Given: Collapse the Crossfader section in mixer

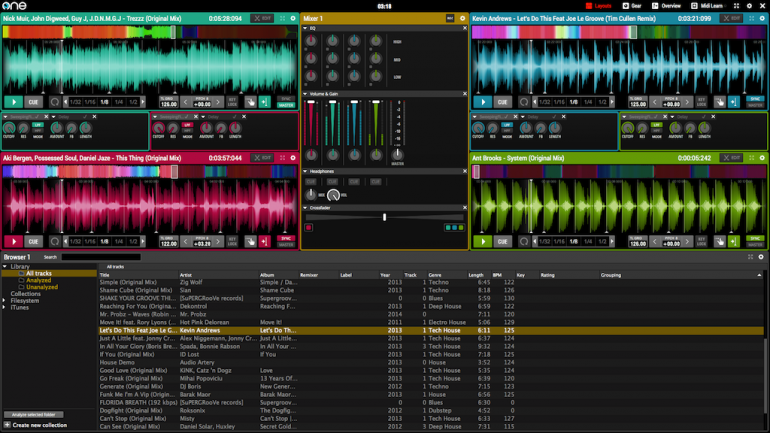Looking at the screenshot, I should point(305,208).
